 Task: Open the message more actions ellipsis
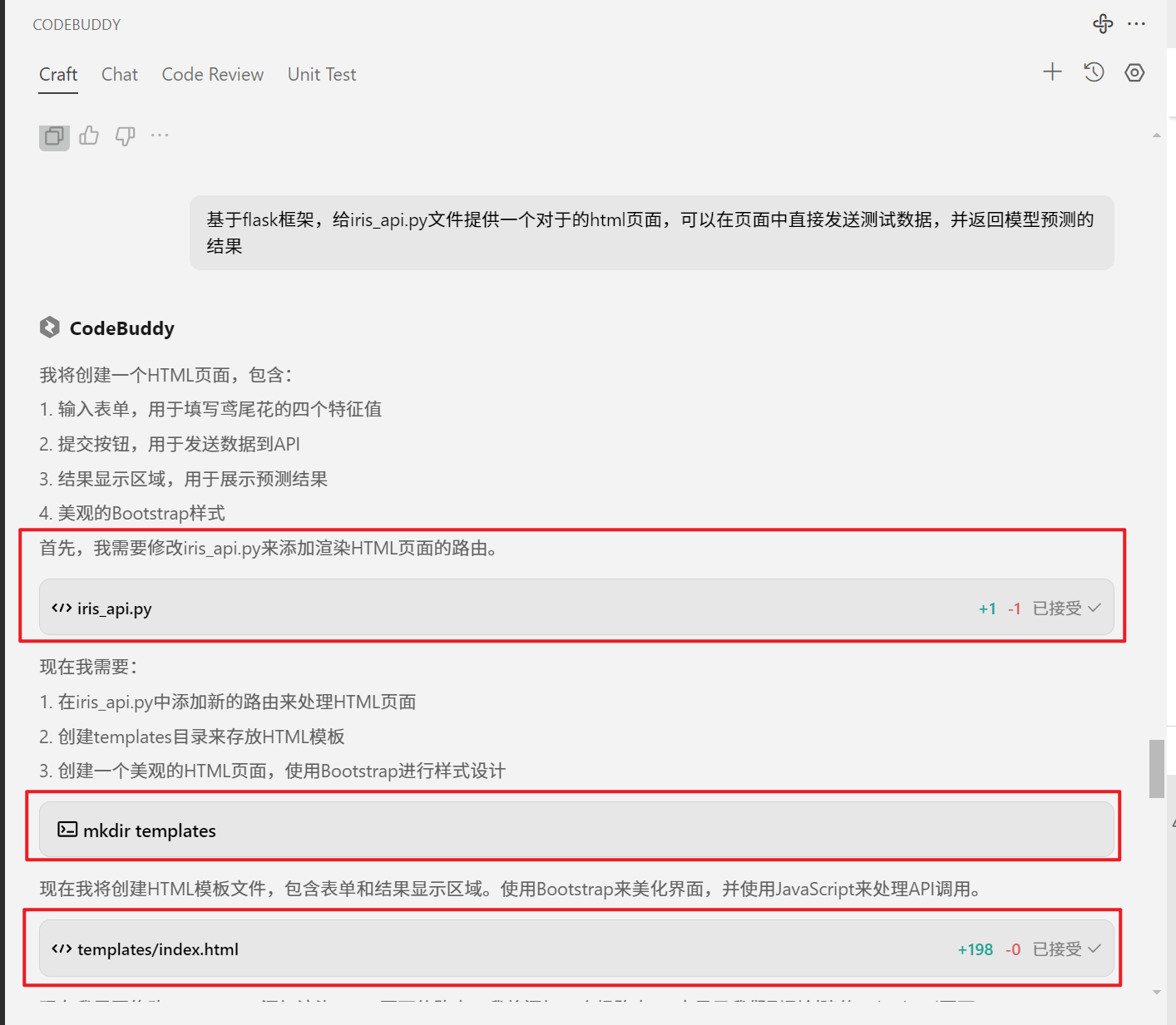pos(160,135)
